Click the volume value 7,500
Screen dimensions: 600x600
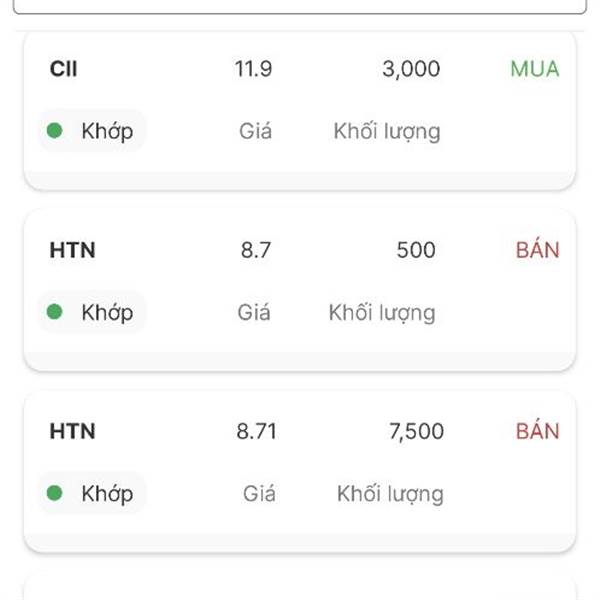click(x=416, y=431)
